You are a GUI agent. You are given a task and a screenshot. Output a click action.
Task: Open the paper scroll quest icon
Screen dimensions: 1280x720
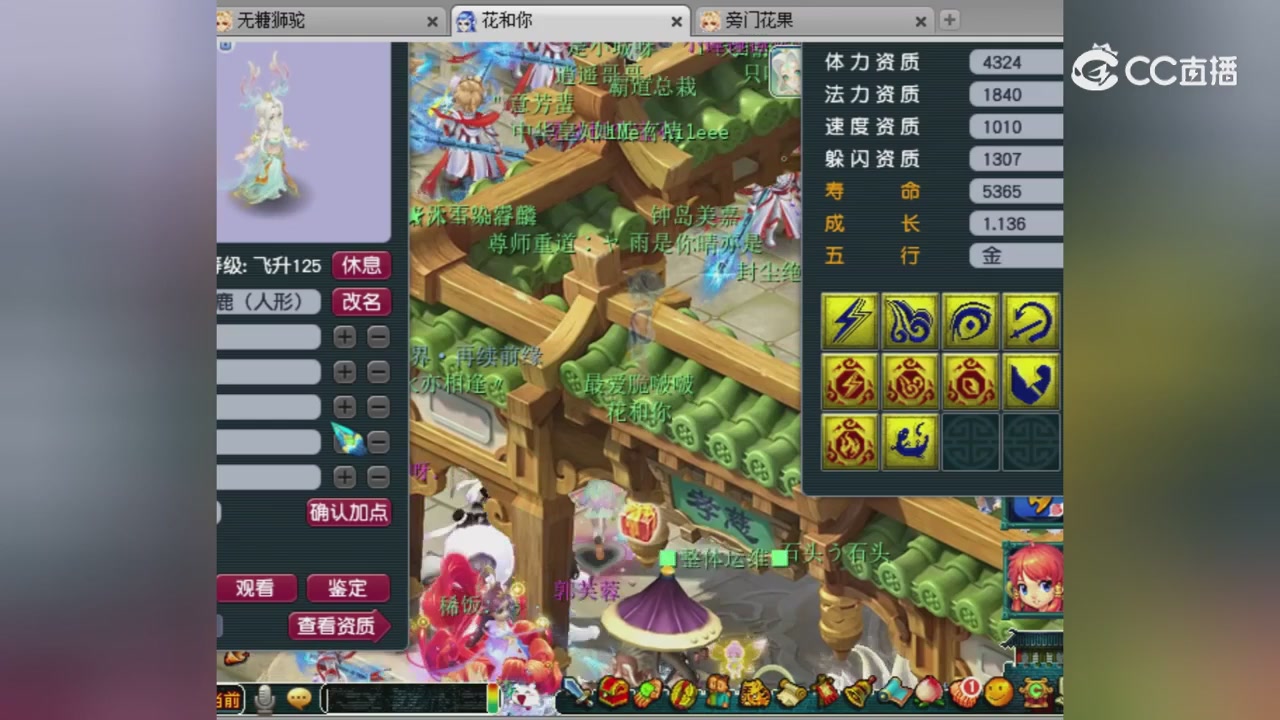pos(790,692)
